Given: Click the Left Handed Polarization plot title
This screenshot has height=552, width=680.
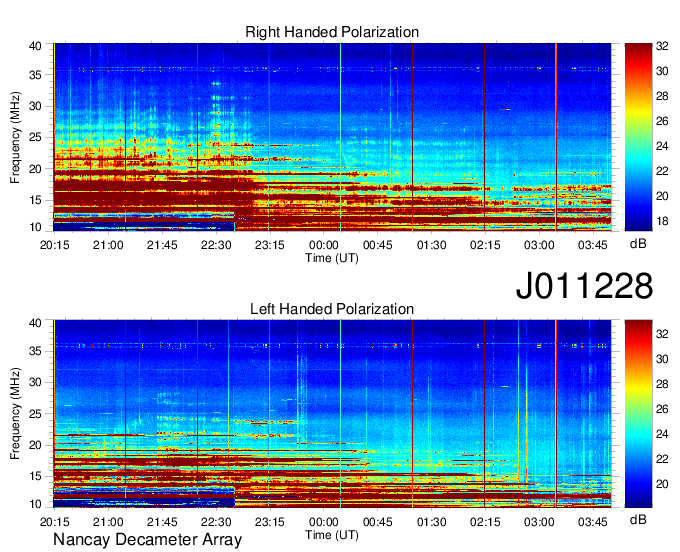Looking at the screenshot, I should point(332,309).
